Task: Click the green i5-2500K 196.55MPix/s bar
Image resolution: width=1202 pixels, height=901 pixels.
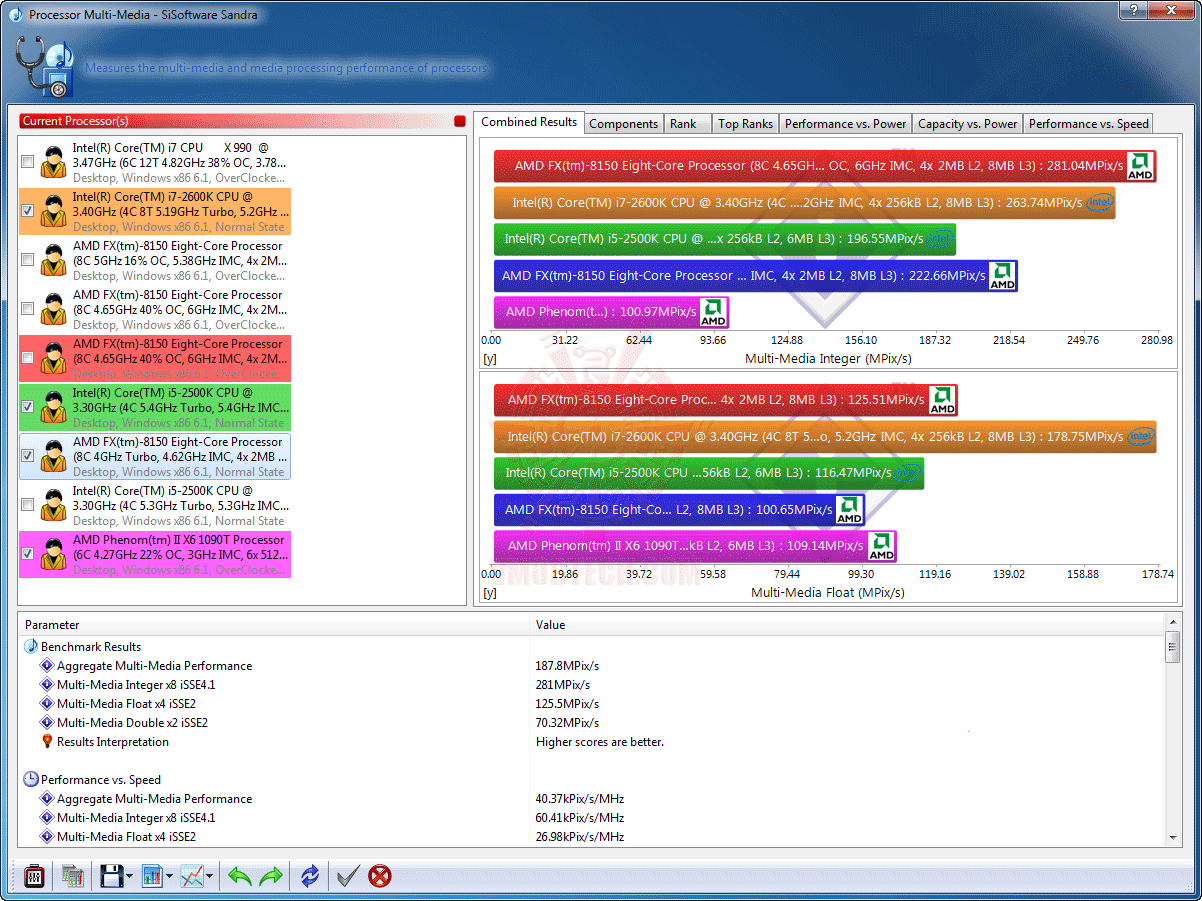Action: tap(725, 239)
